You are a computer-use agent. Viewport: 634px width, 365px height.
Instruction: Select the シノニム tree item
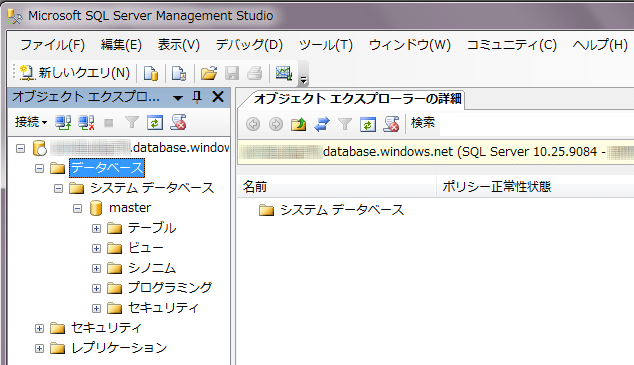click(x=152, y=268)
